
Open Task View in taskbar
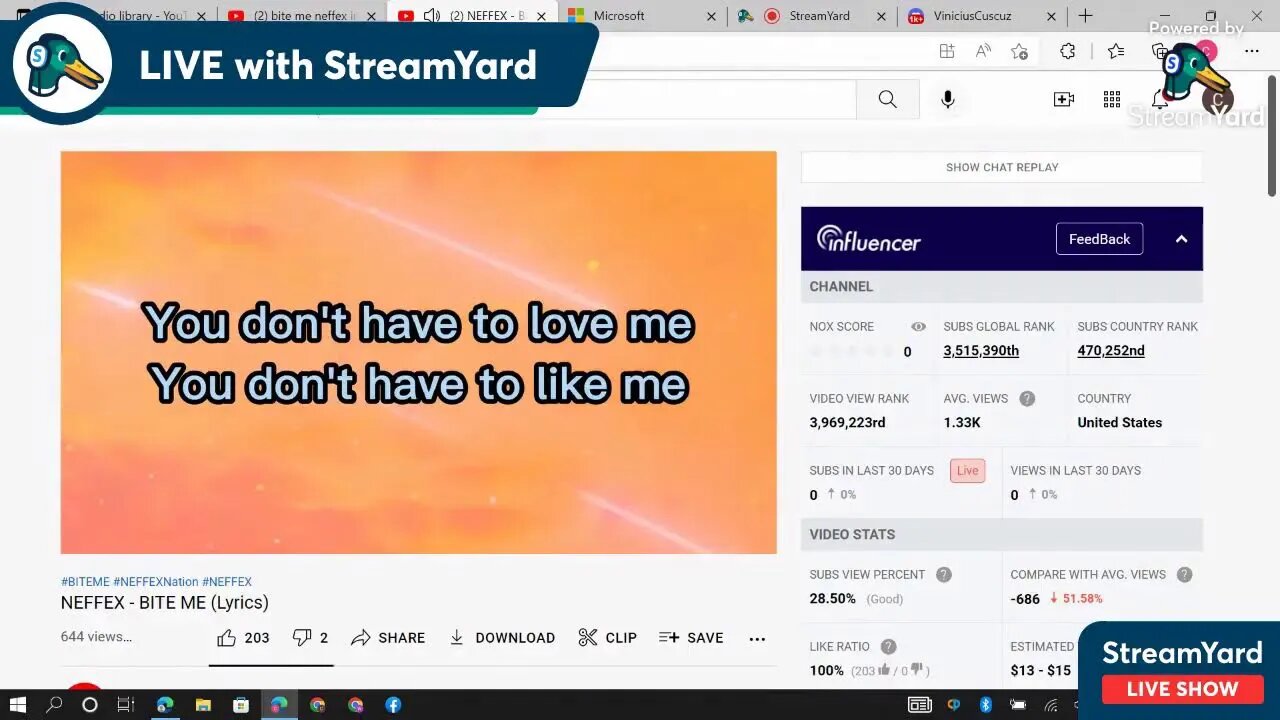tap(126, 705)
